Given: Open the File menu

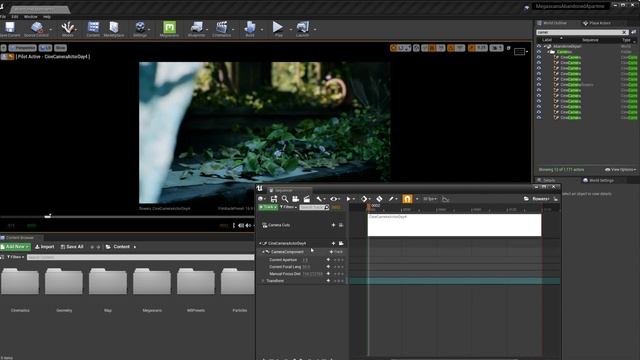Looking at the screenshot, I should coord(3,17).
